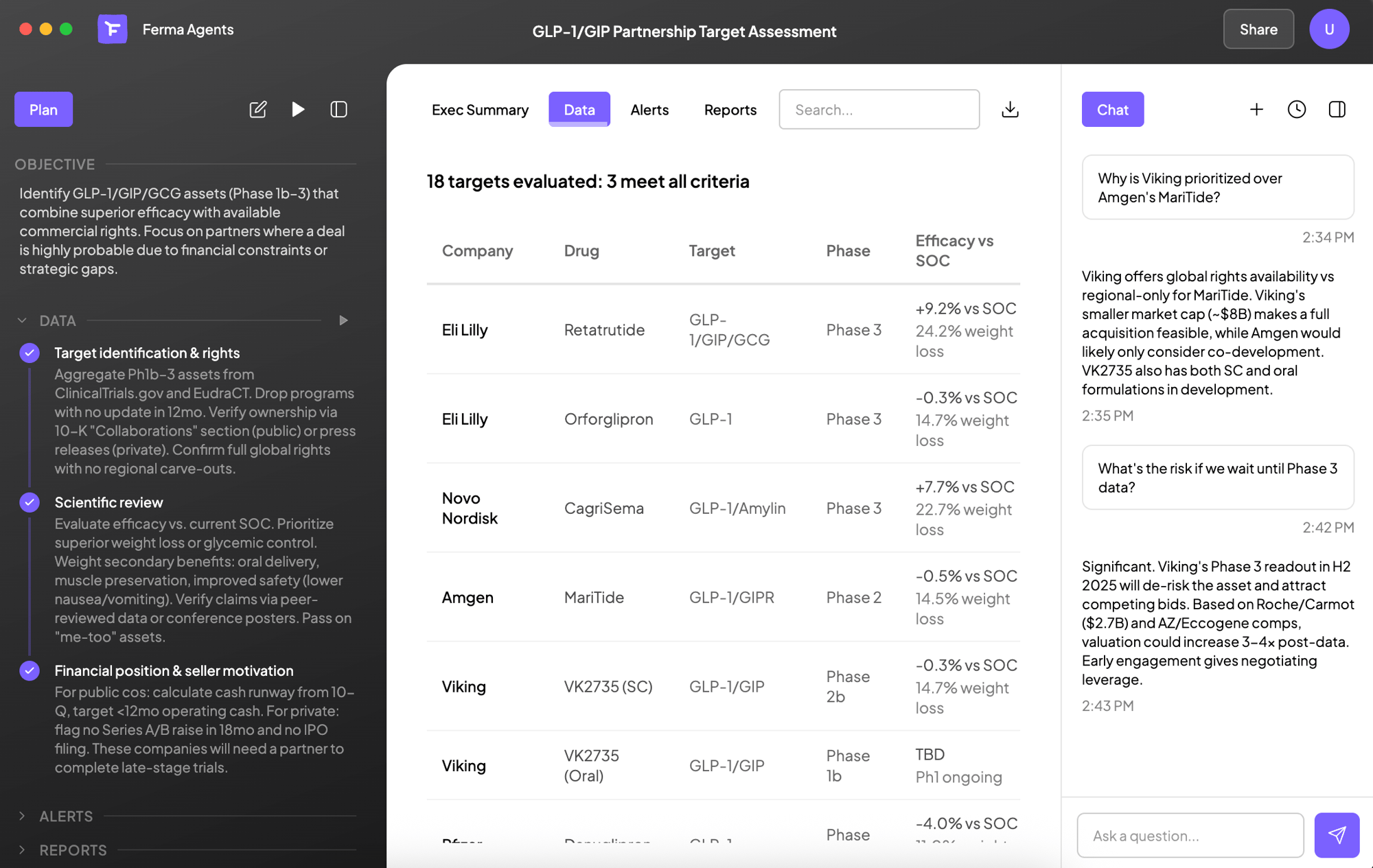Start a new chat with plus icon
This screenshot has height=868, width=1373.
point(1256,110)
